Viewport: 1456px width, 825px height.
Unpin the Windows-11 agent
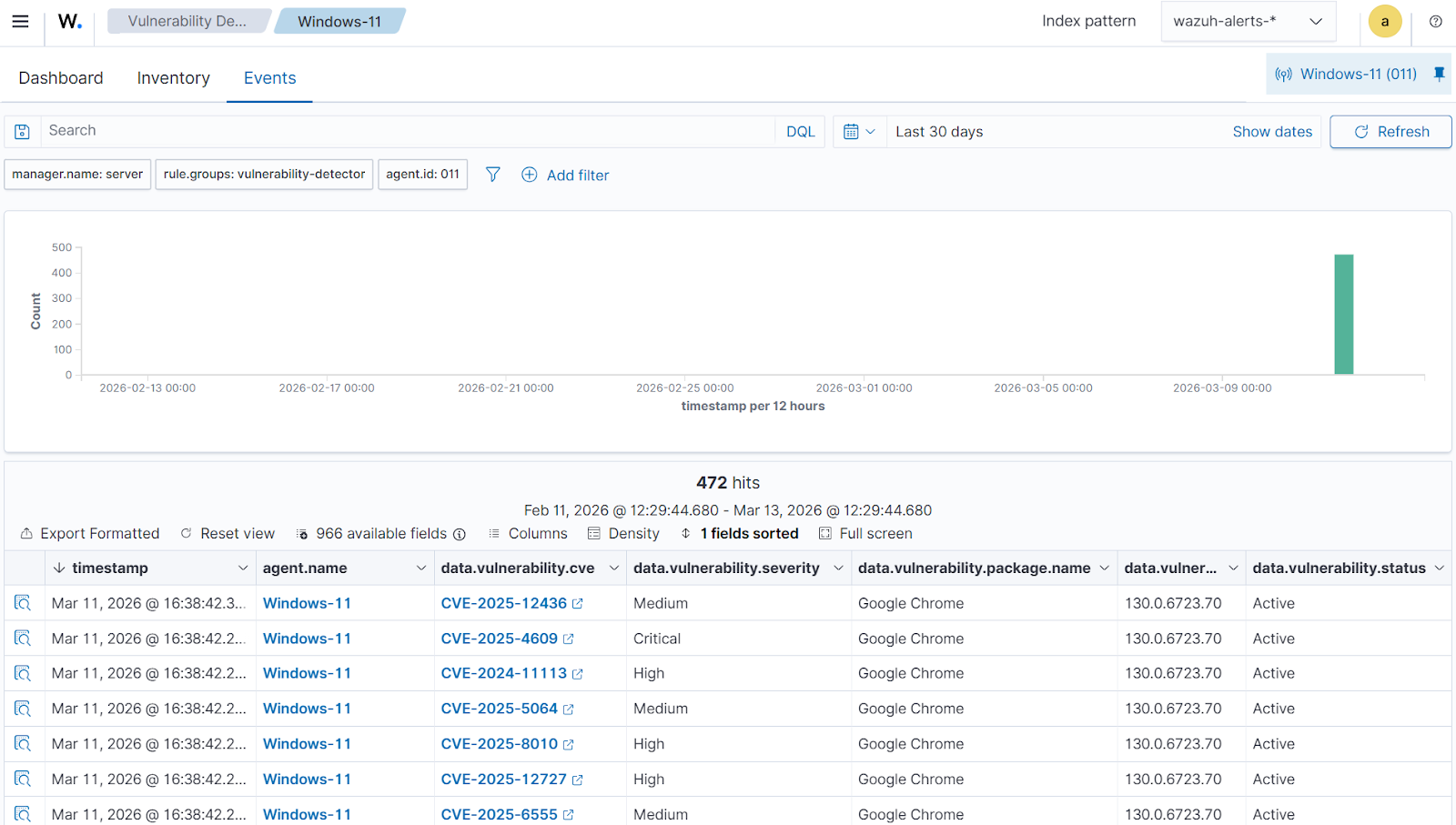coord(1438,74)
